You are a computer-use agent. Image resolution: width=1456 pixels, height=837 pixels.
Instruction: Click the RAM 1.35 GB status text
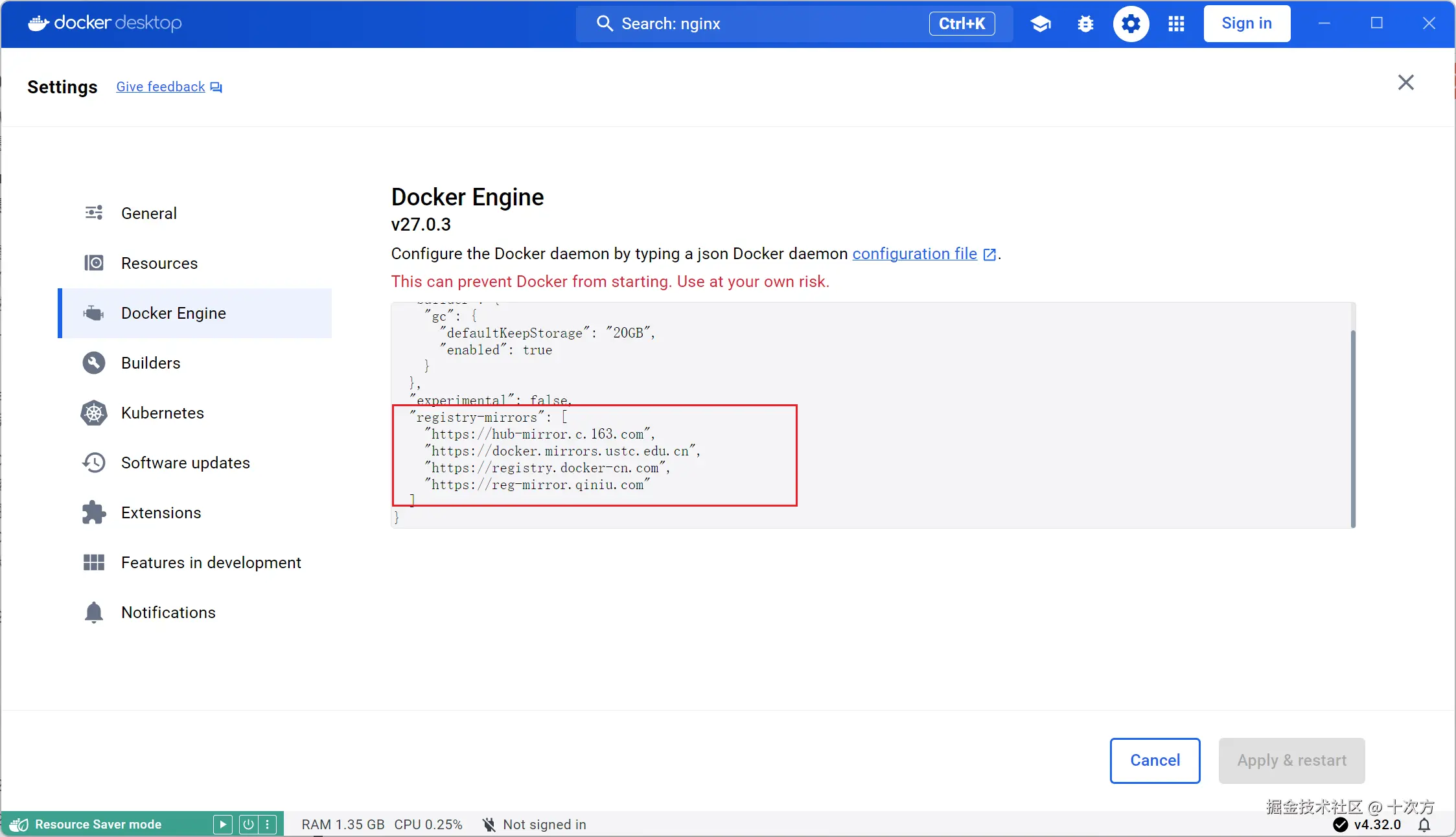click(x=343, y=825)
